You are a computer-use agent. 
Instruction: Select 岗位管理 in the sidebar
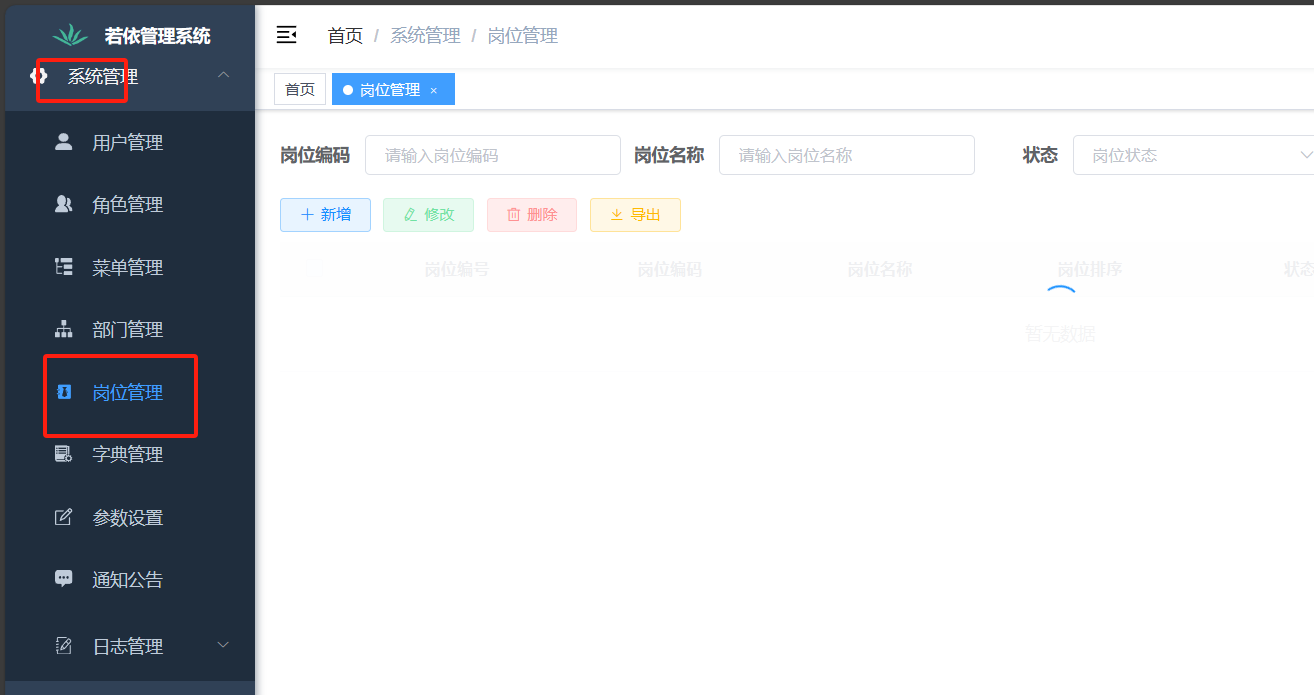tap(128, 392)
